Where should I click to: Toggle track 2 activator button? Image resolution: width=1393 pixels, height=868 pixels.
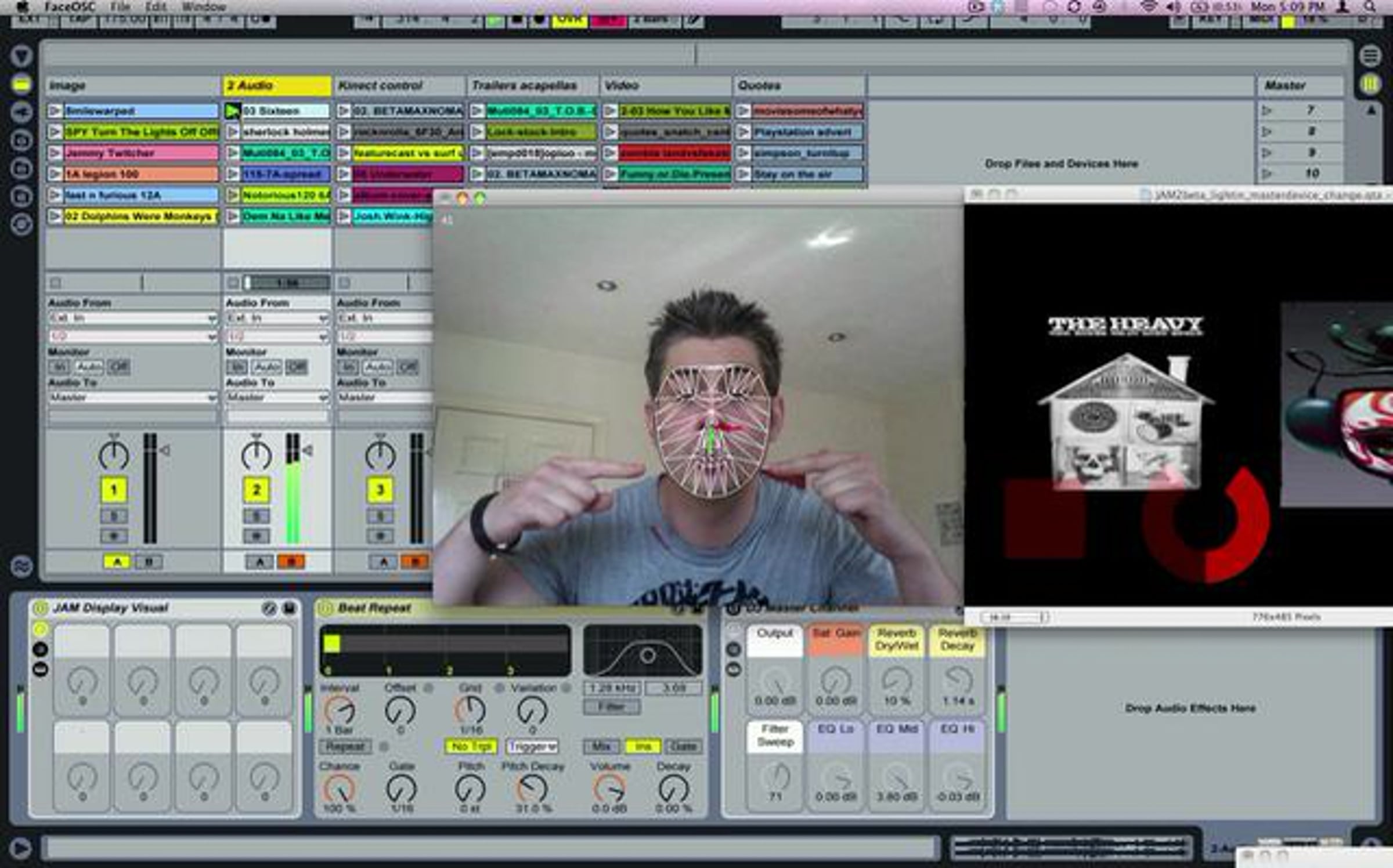point(256,490)
